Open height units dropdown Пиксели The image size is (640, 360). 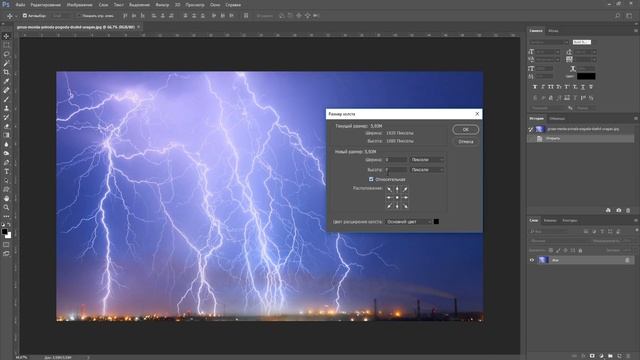(427, 169)
